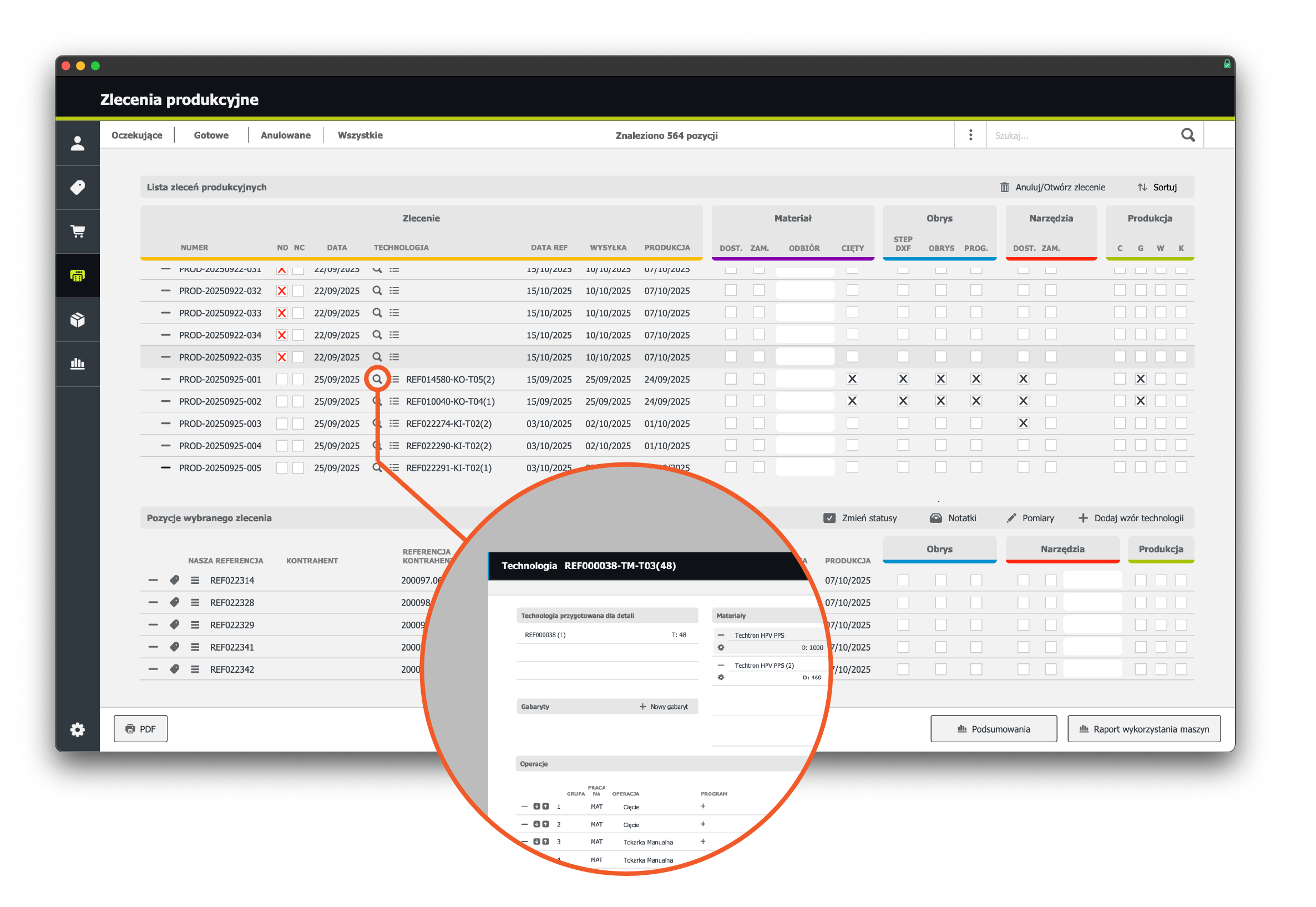Viewport: 1316px width, 907px height.
Task: Uncheck CIĘTY checkbox for PROD-20250925-001
Action: pos(852,379)
